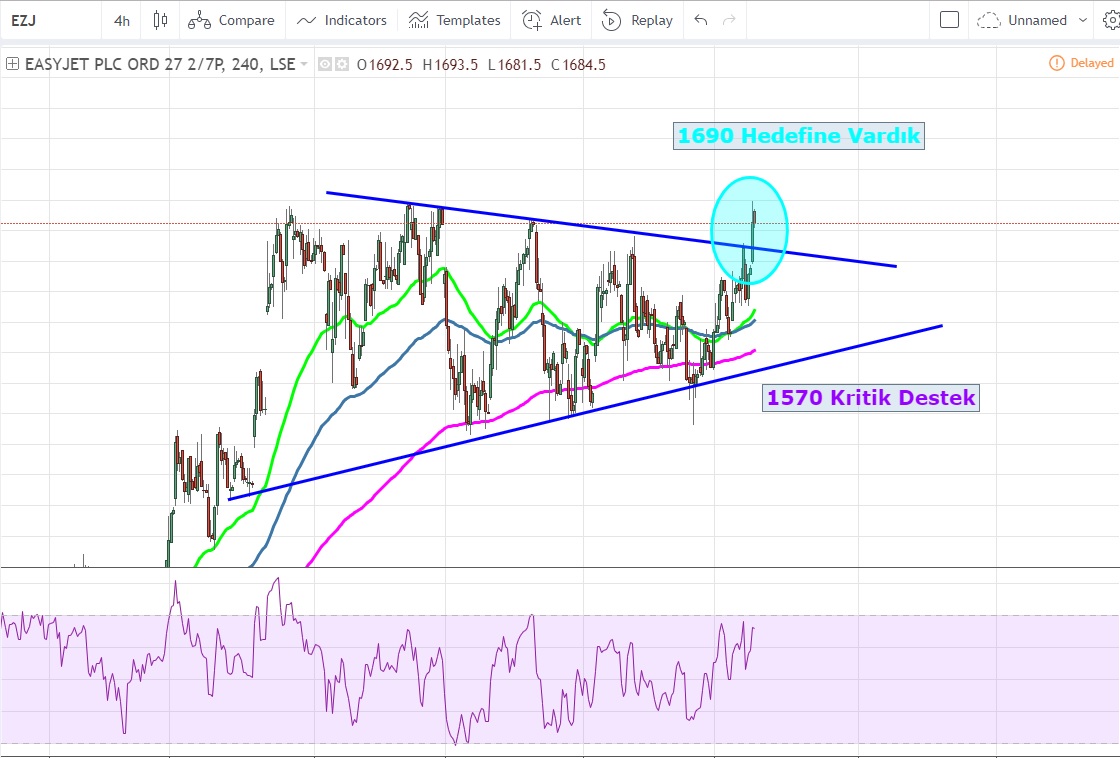Click the layout select square icon

point(950,20)
